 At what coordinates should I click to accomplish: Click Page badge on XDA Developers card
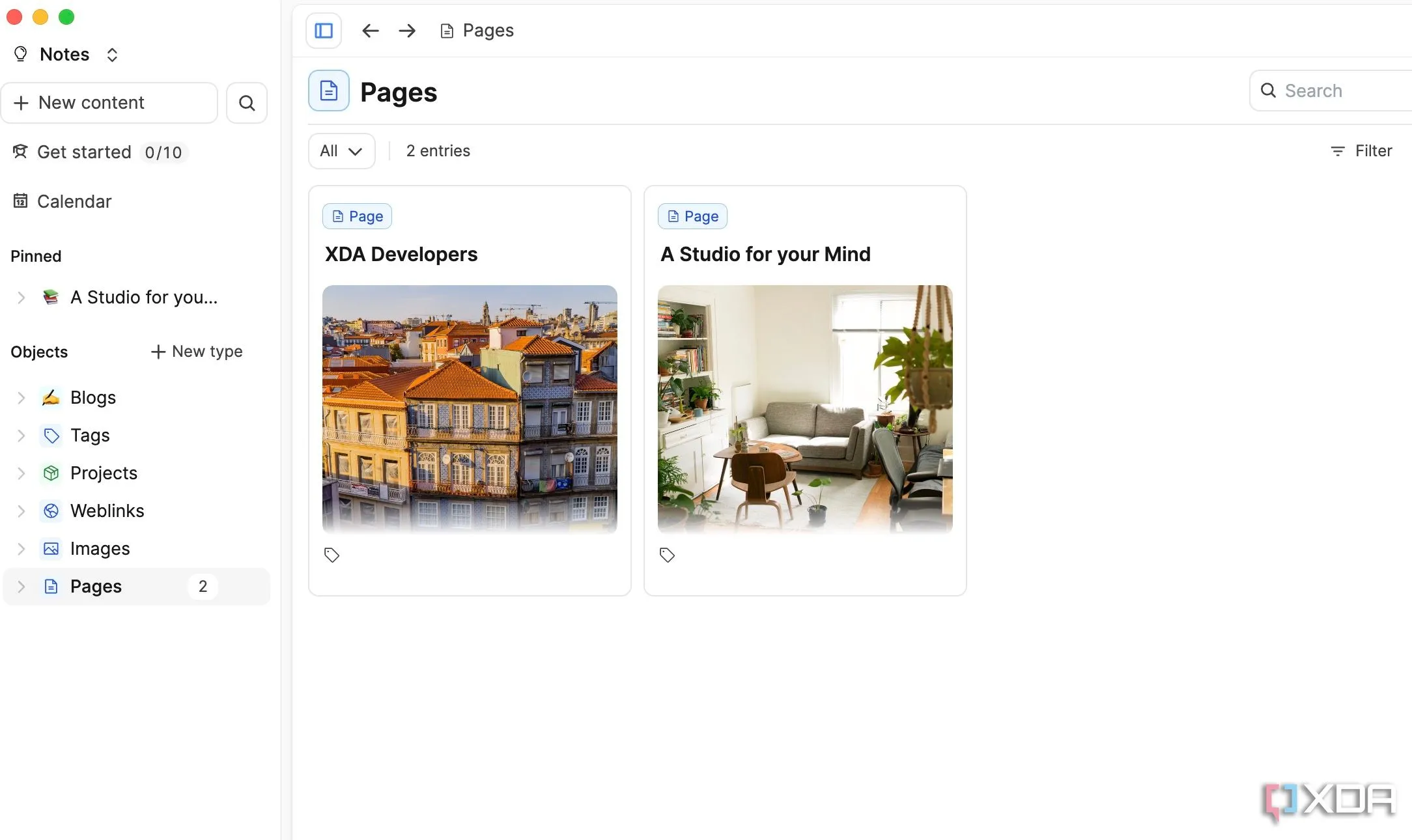357,216
